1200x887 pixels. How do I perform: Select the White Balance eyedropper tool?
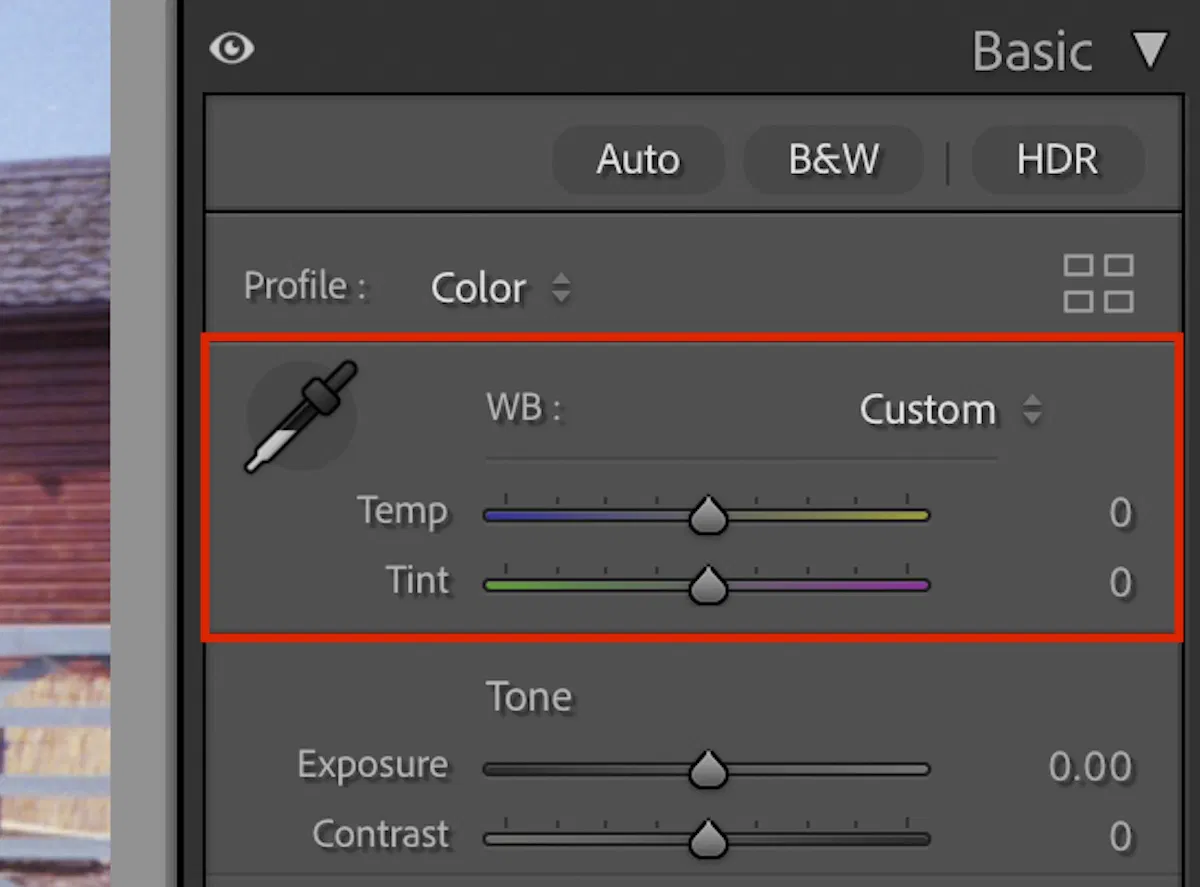(x=300, y=417)
